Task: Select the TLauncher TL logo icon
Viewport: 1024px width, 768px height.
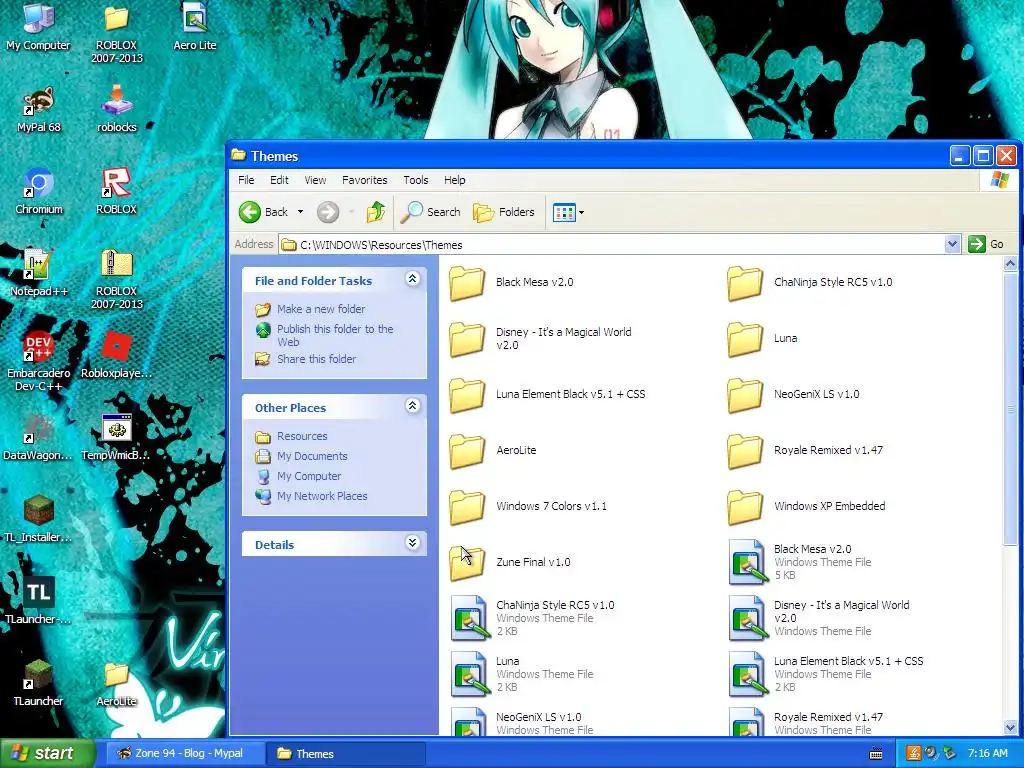Action: (38, 601)
